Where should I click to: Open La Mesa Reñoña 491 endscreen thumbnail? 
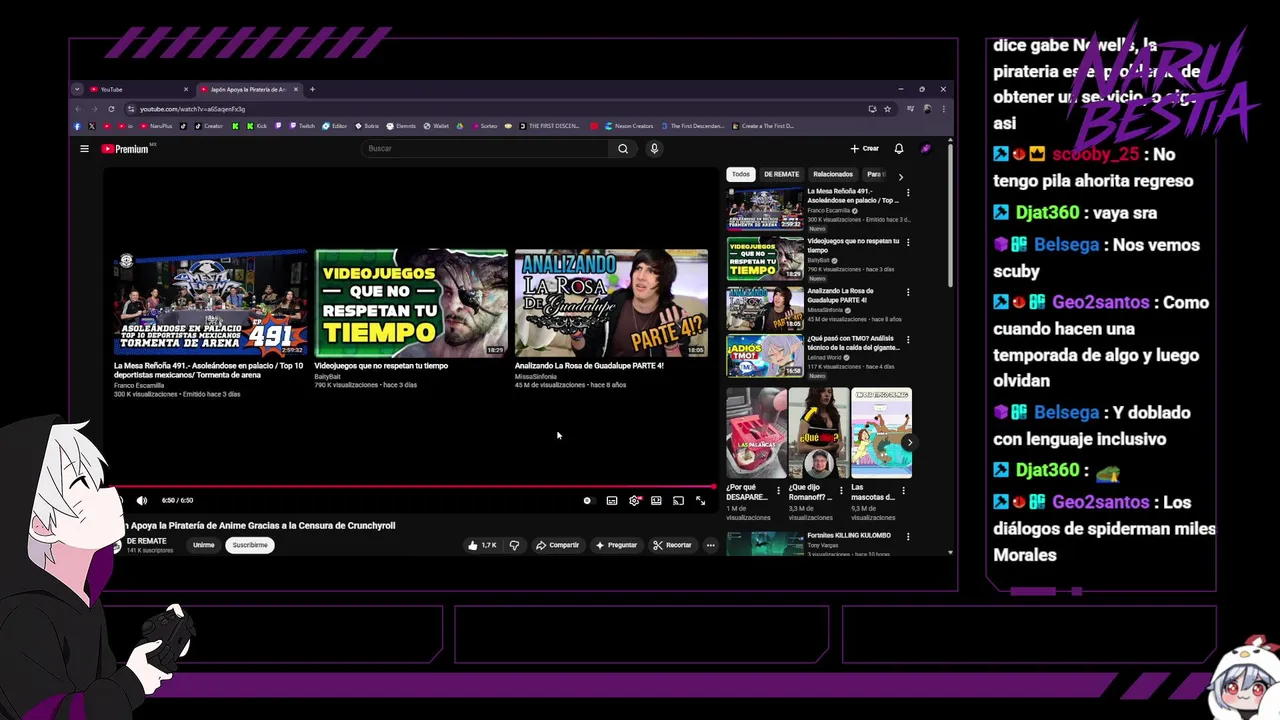click(x=210, y=303)
